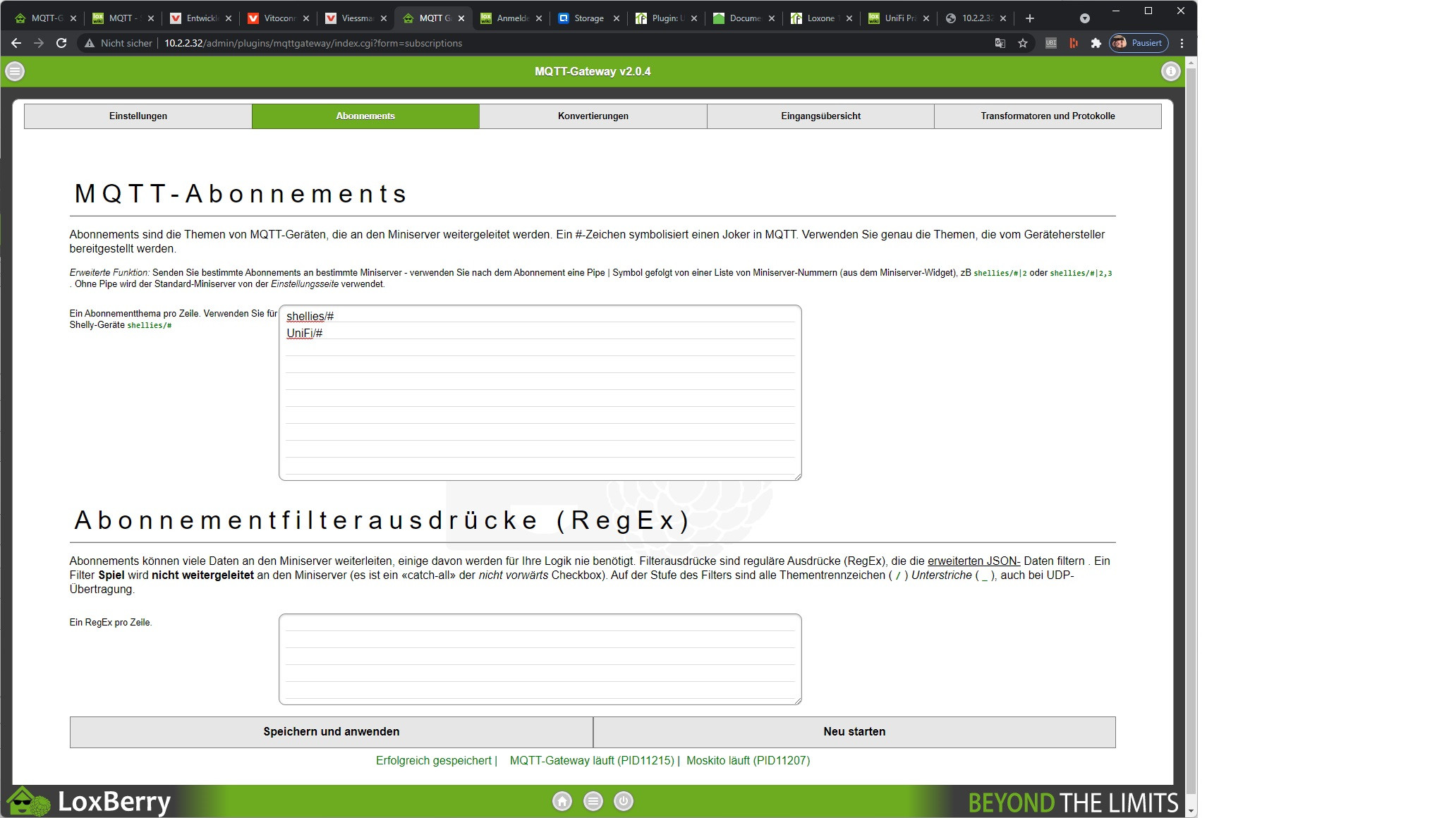Switch to the Einstellungen tab
The image size is (1456, 818).
pos(138,116)
